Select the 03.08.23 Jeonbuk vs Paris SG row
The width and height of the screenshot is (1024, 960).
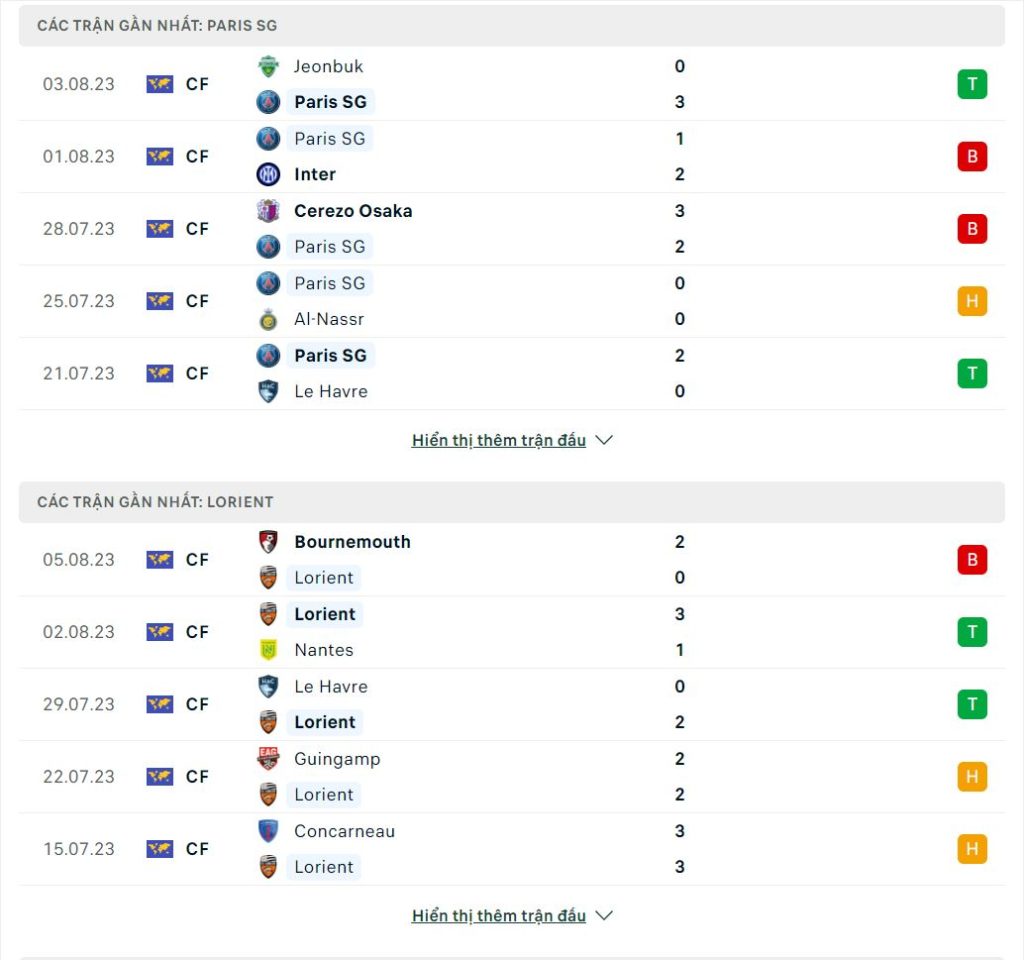512,84
